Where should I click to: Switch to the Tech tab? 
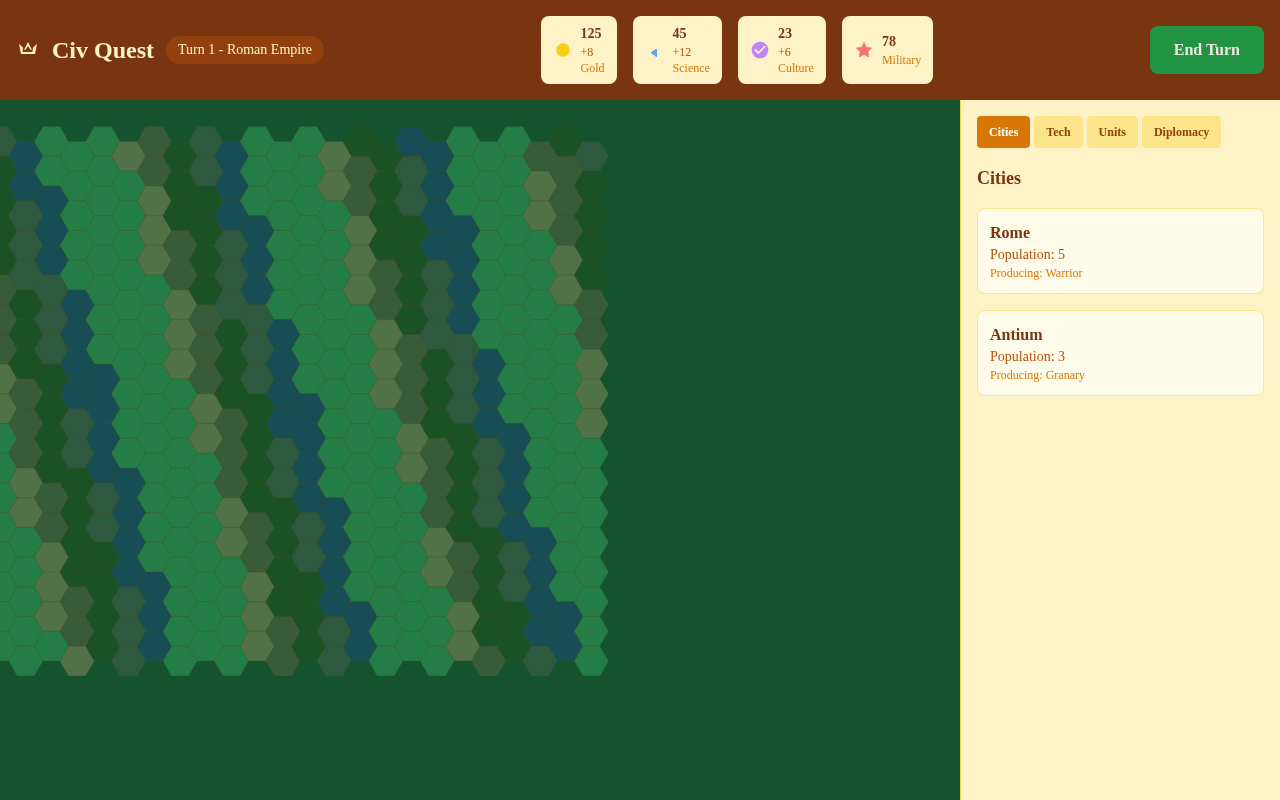coord(1058,131)
